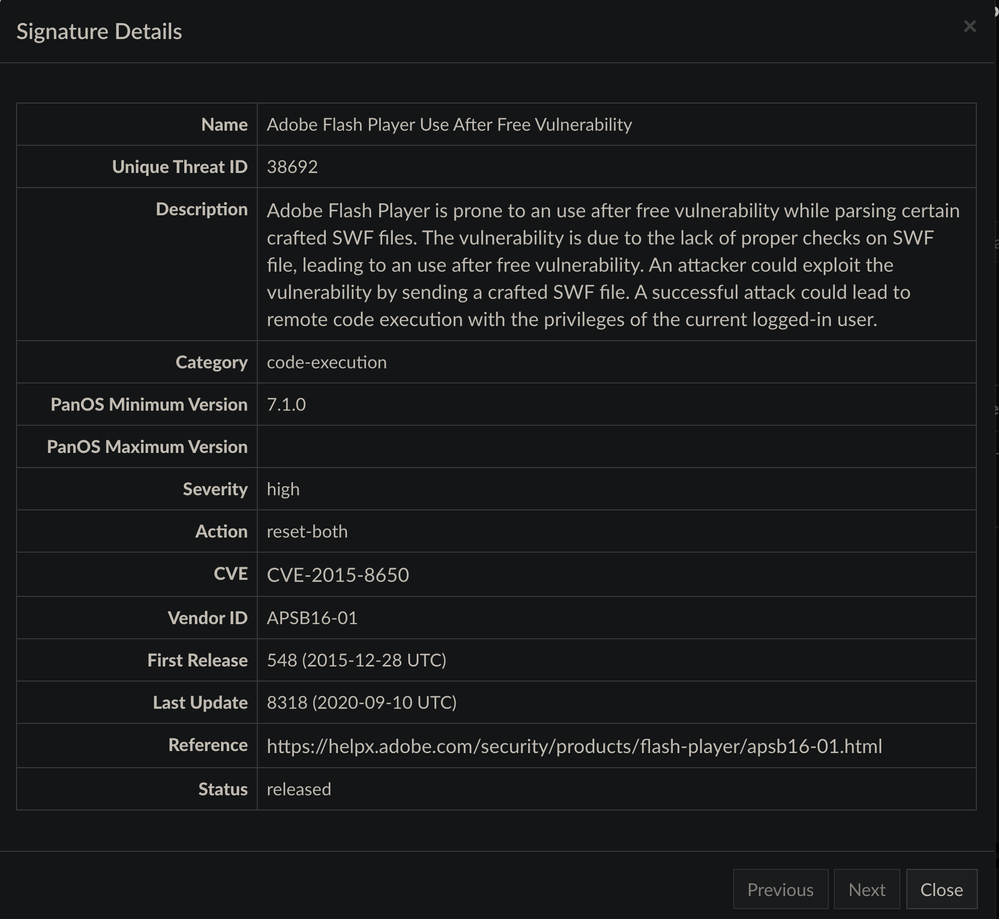The width and height of the screenshot is (999, 919).
Task: Open the Adobe apsb16-01 reference URL
Action: click(x=574, y=746)
